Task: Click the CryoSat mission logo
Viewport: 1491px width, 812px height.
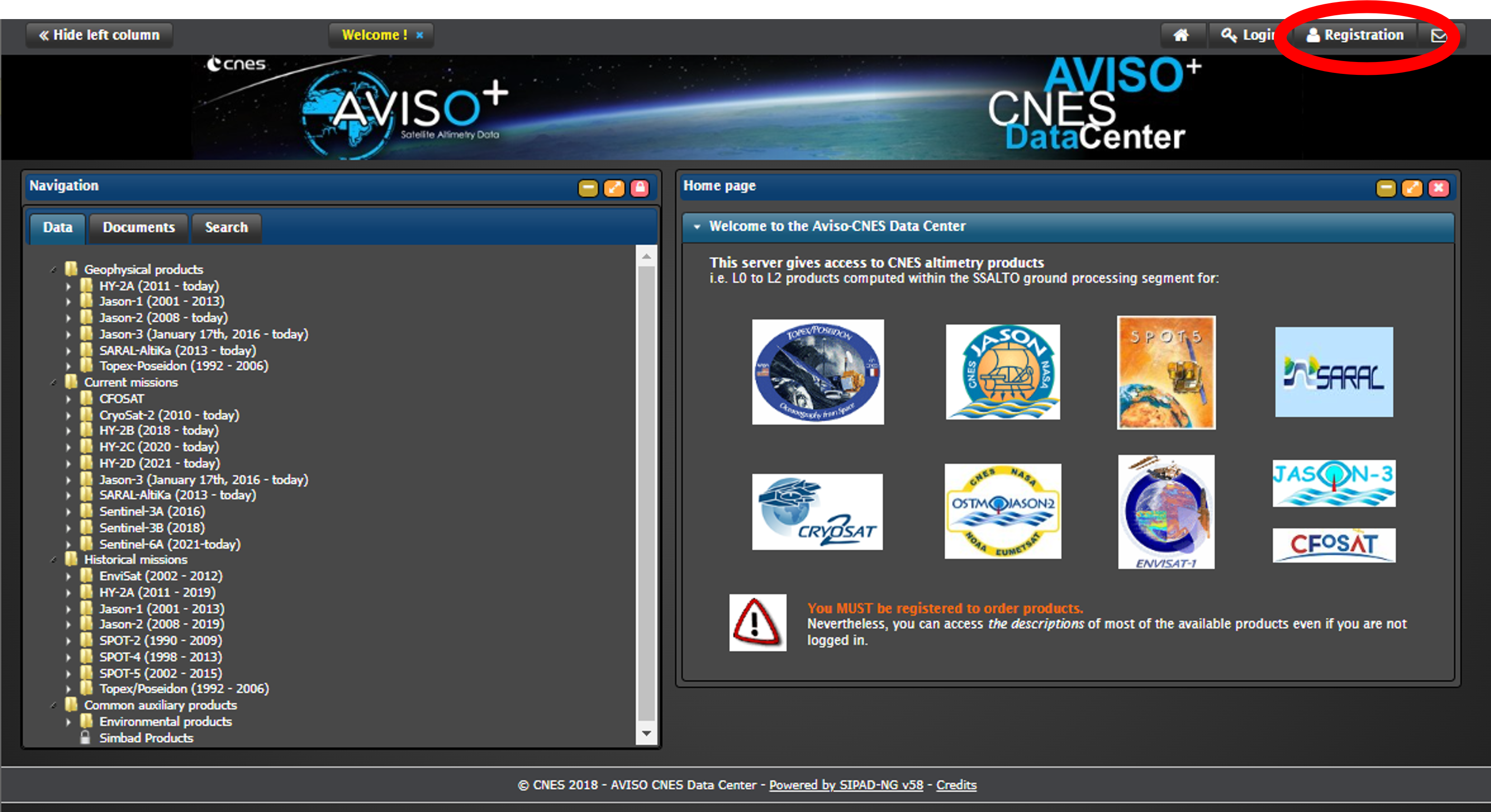Action: 817,512
